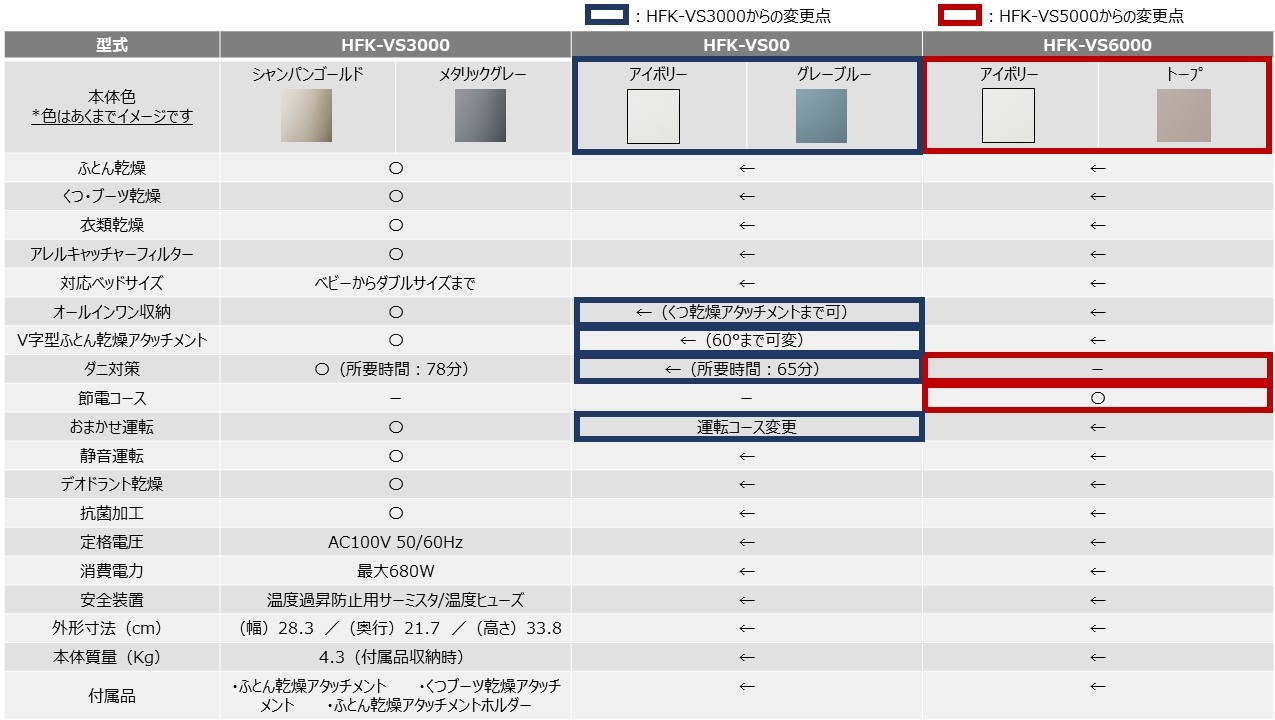Screen dimensions: 1275x720
Task: Click the 外形寸法（cm） row label
Action: coord(112,628)
